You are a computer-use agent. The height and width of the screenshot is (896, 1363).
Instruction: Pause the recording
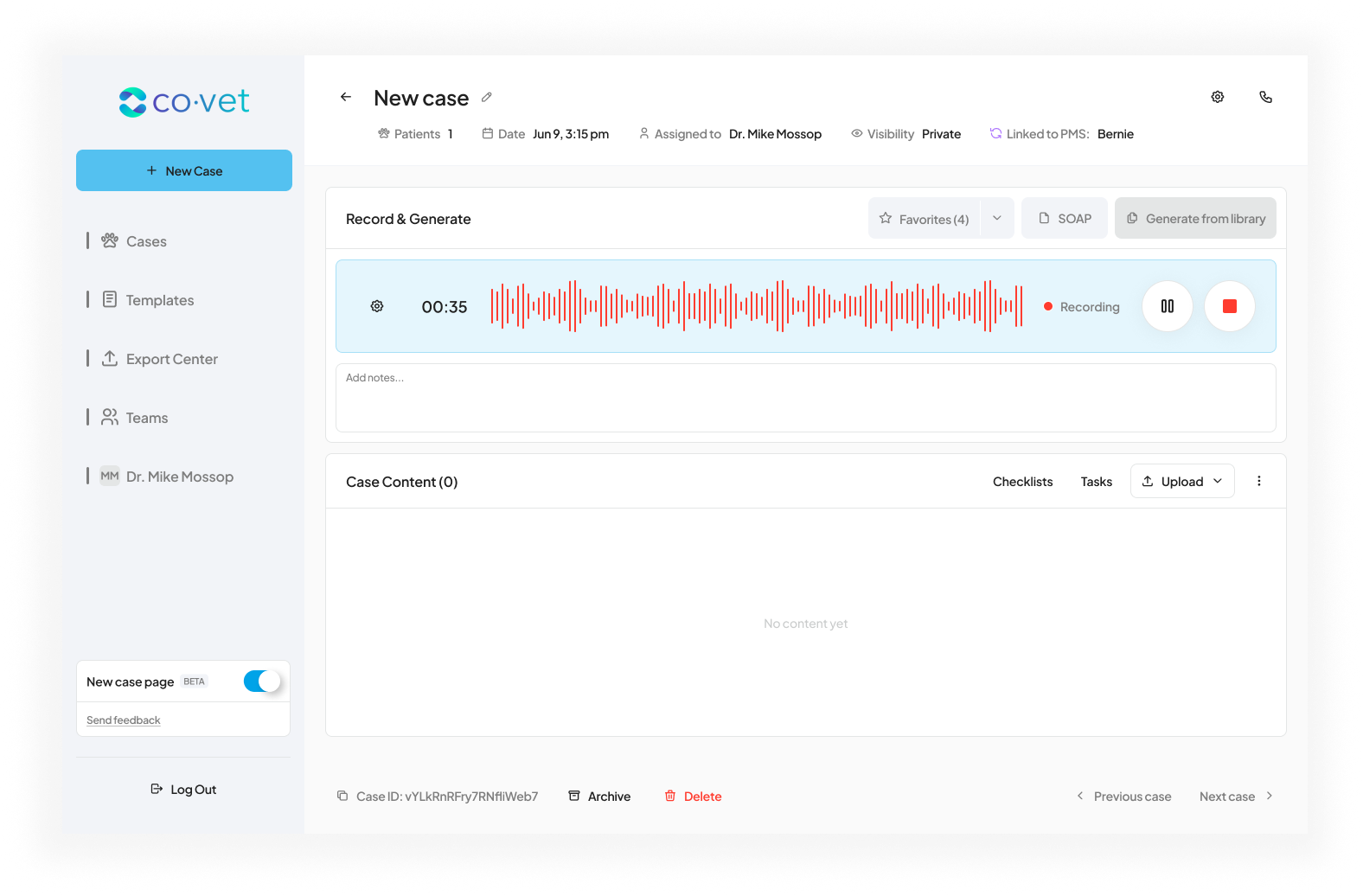[x=1168, y=306]
